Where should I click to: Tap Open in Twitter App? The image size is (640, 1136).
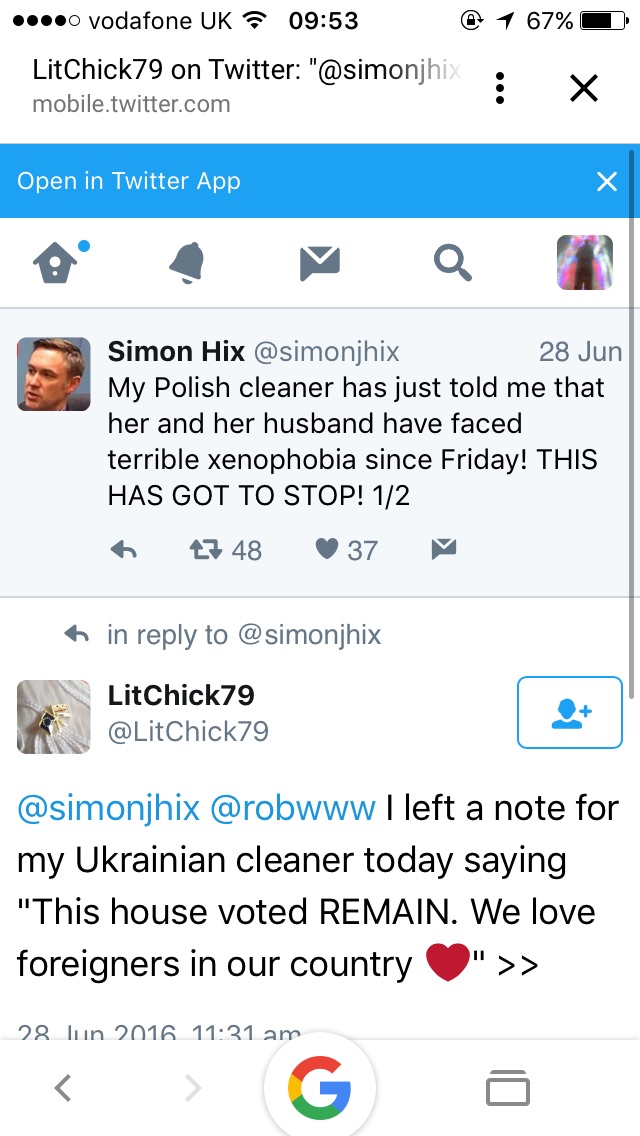point(129,181)
